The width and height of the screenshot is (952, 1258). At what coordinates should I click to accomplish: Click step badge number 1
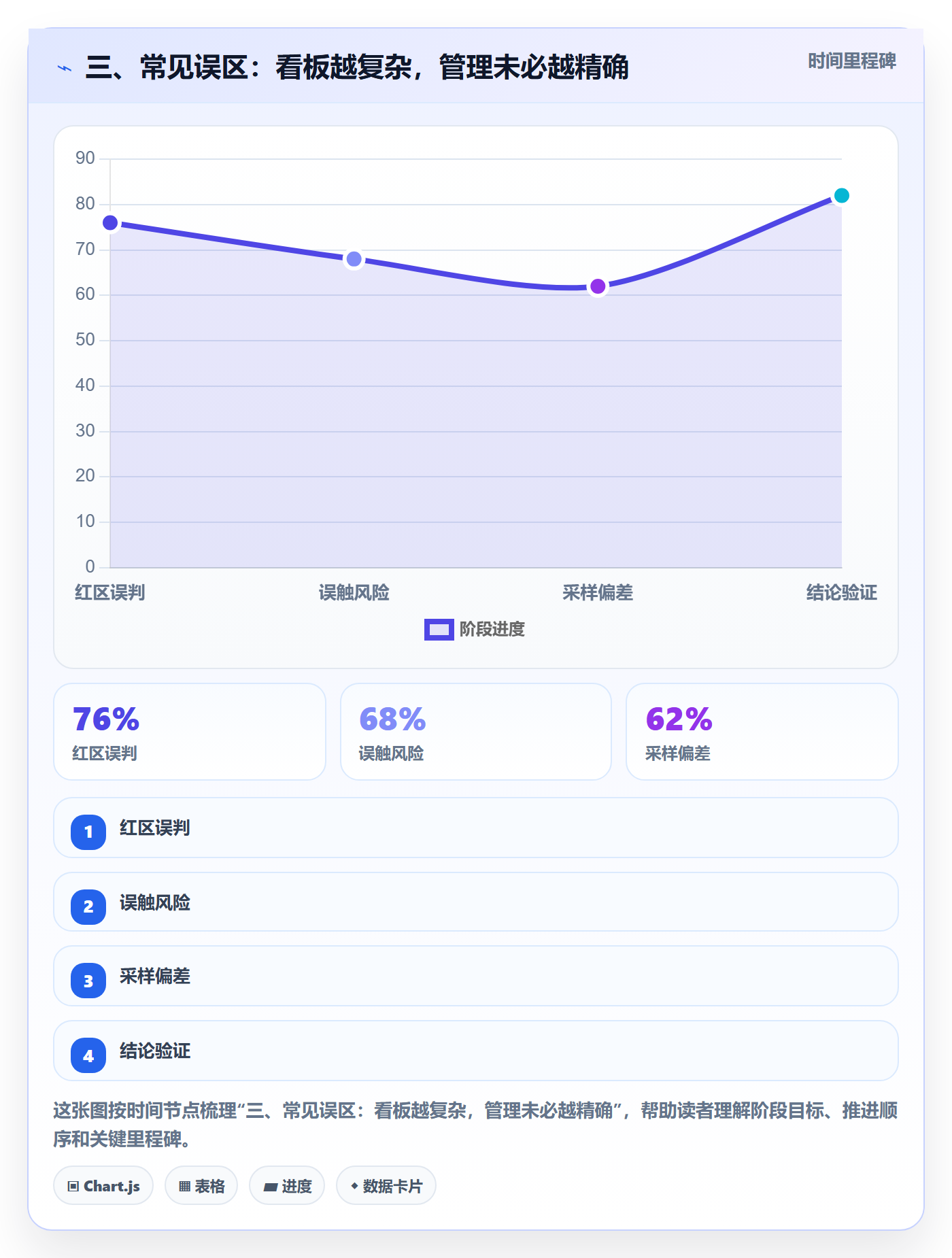(x=88, y=832)
